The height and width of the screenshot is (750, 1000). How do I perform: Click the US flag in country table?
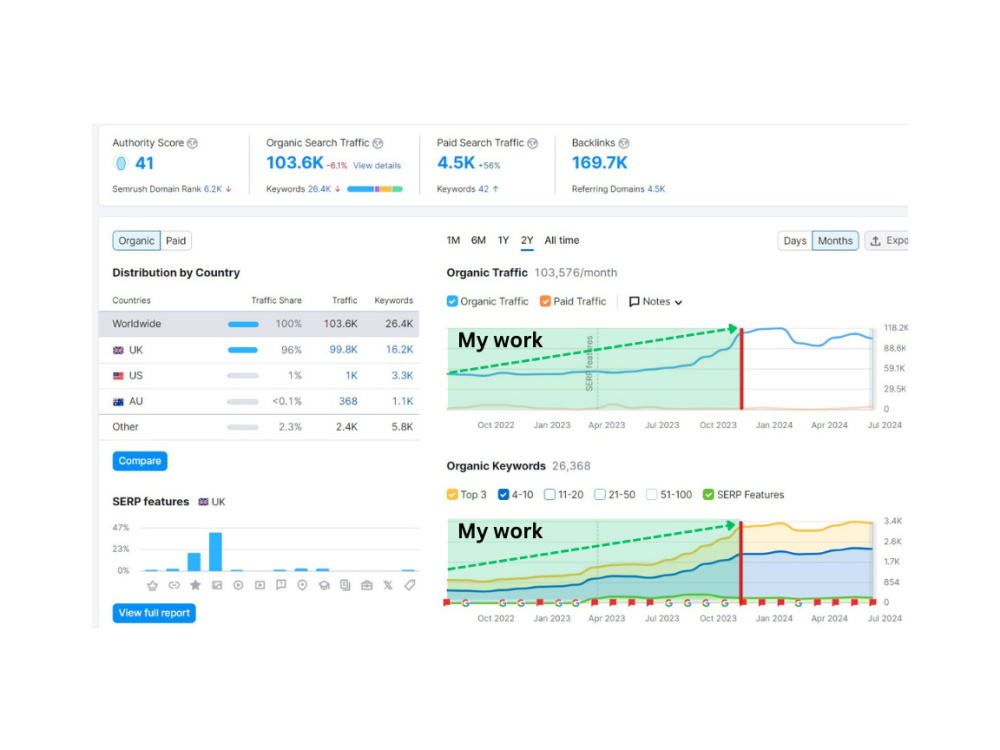tap(118, 376)
